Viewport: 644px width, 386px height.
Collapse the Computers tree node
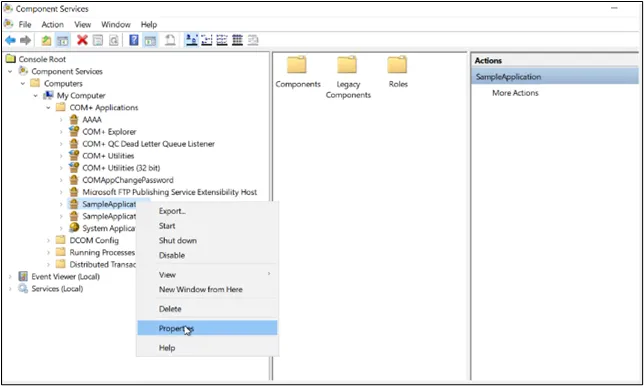tap(23, 83)
